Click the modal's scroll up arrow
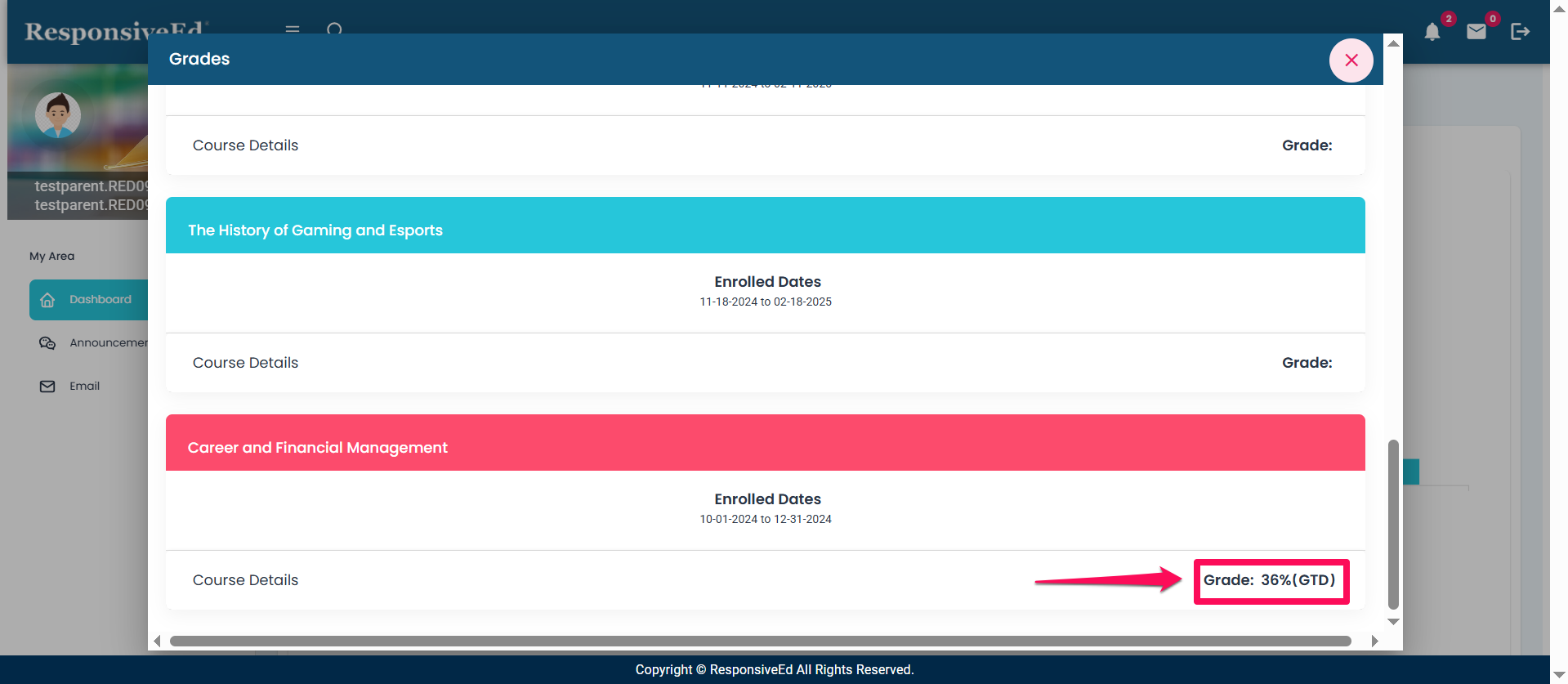Viewport: 1568px width, 684px height. tap(1393, 43)
